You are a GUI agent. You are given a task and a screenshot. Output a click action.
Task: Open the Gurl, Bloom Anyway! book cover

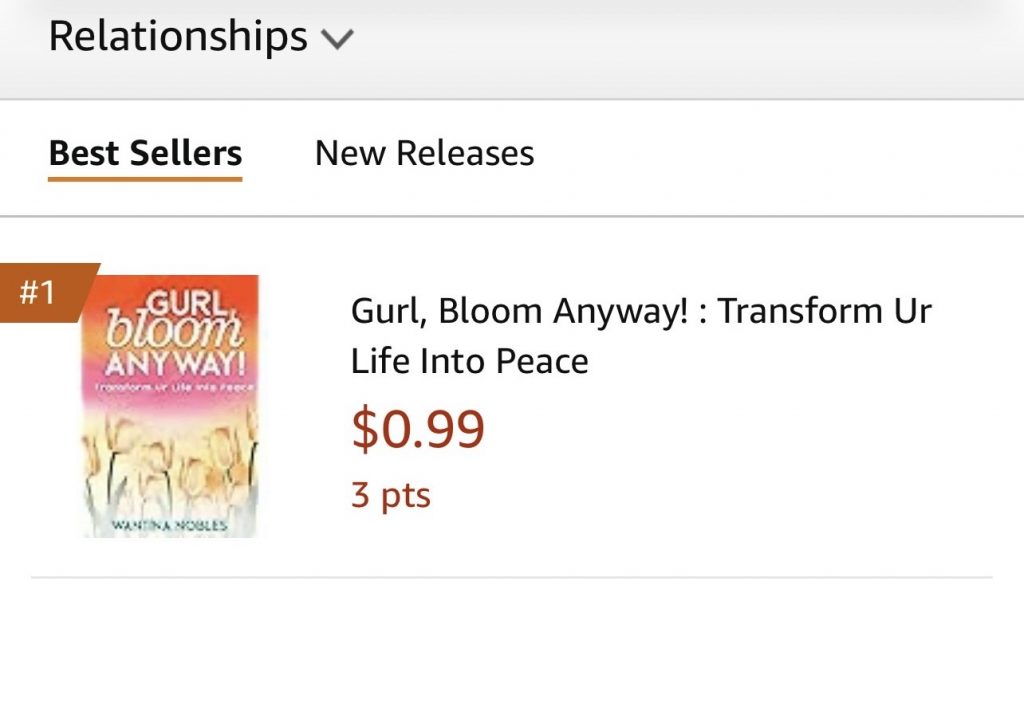(x=170, y=406)
